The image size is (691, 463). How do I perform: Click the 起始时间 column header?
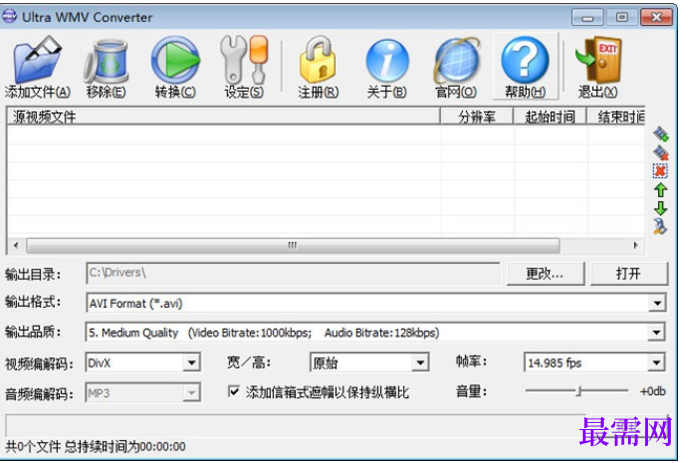coord(550,117)
